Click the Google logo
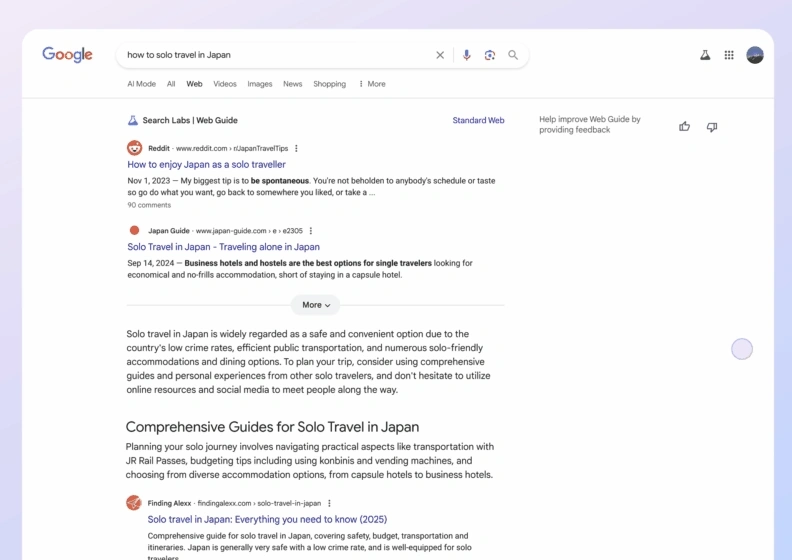The height and width of the screenshot is (560, 792). [x=67, y=54]
